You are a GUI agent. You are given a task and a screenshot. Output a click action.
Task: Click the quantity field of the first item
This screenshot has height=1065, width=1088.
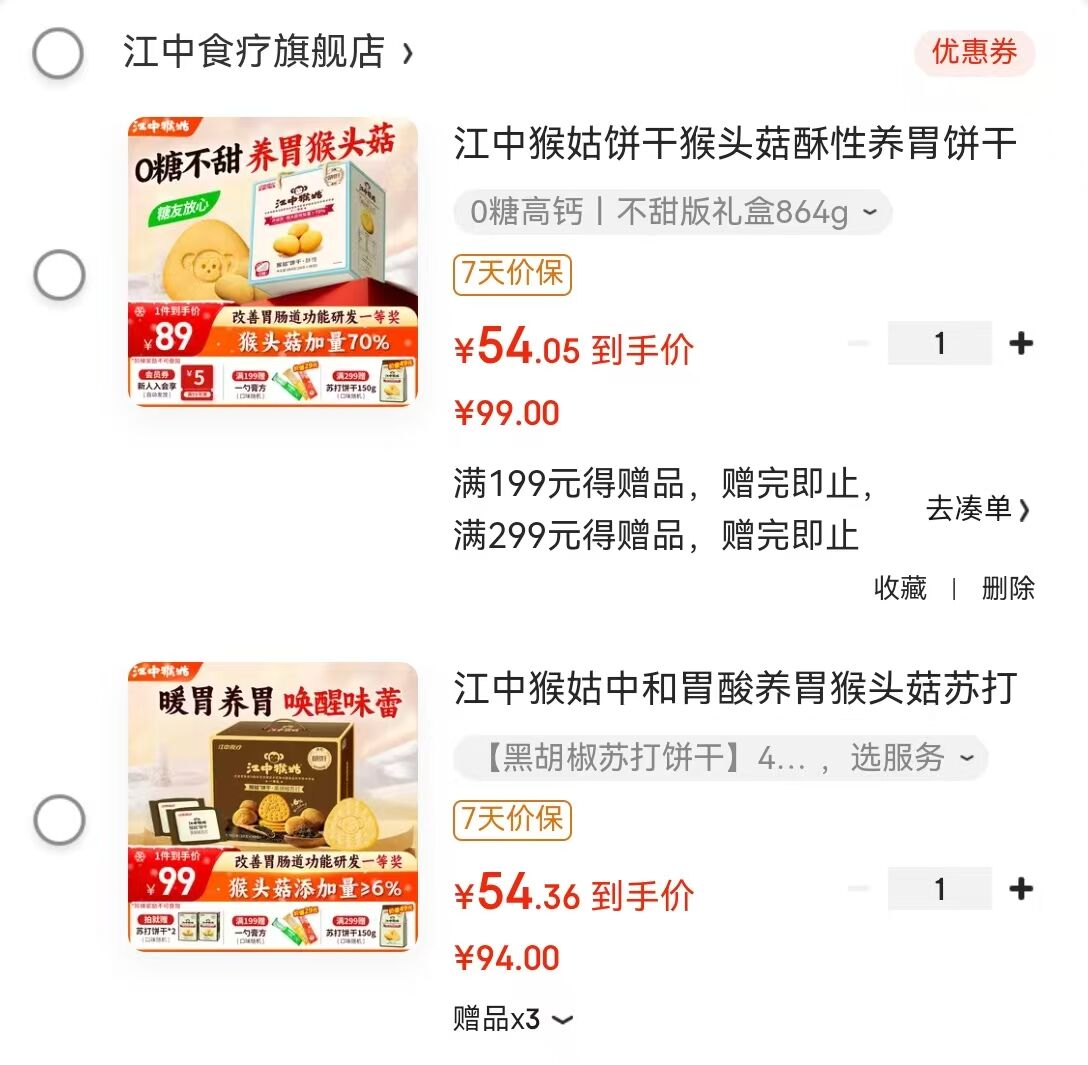939,344
